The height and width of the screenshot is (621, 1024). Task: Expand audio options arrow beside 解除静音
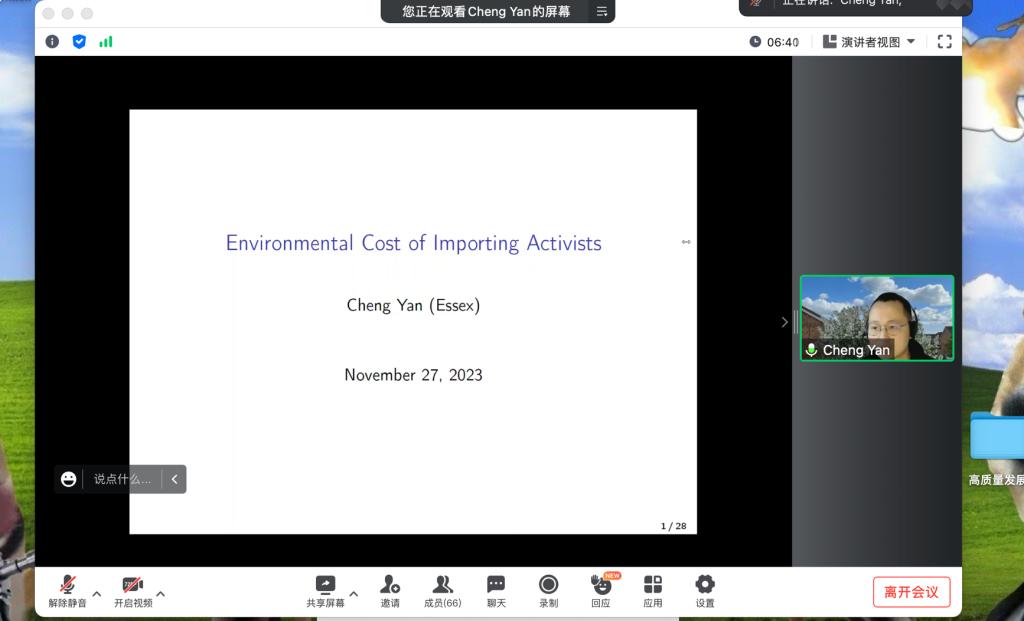coord(97,594)
